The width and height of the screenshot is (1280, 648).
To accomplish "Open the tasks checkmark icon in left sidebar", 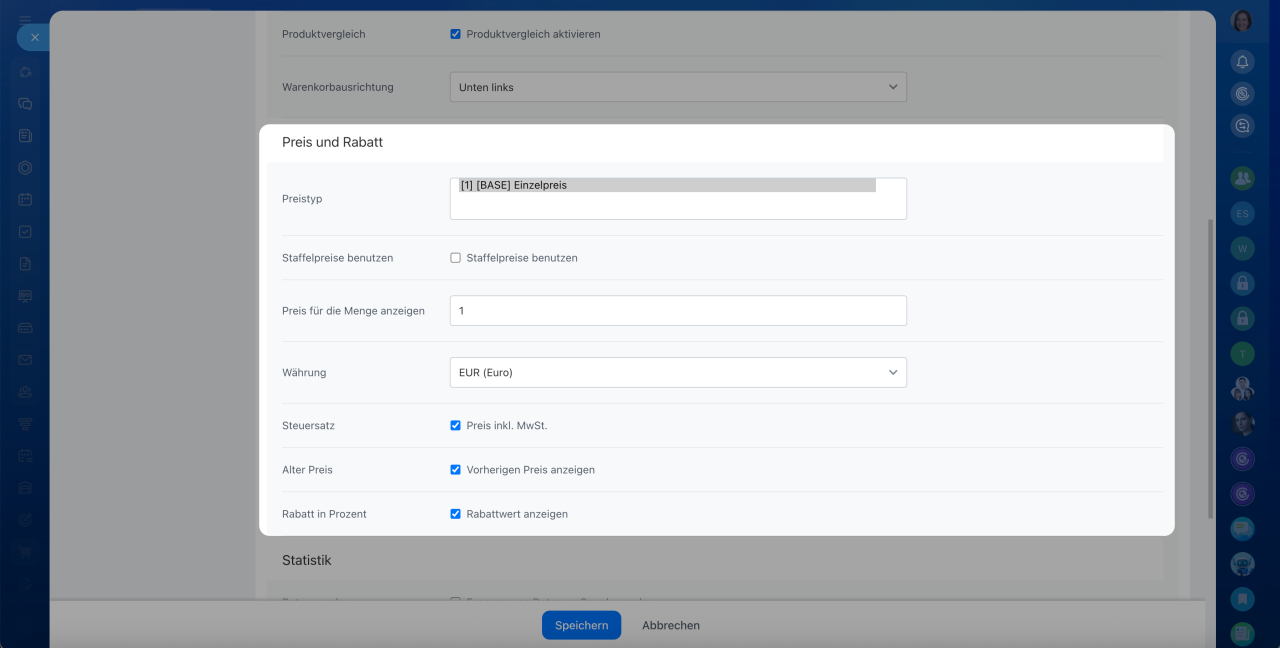I will [x=25, y=231].
